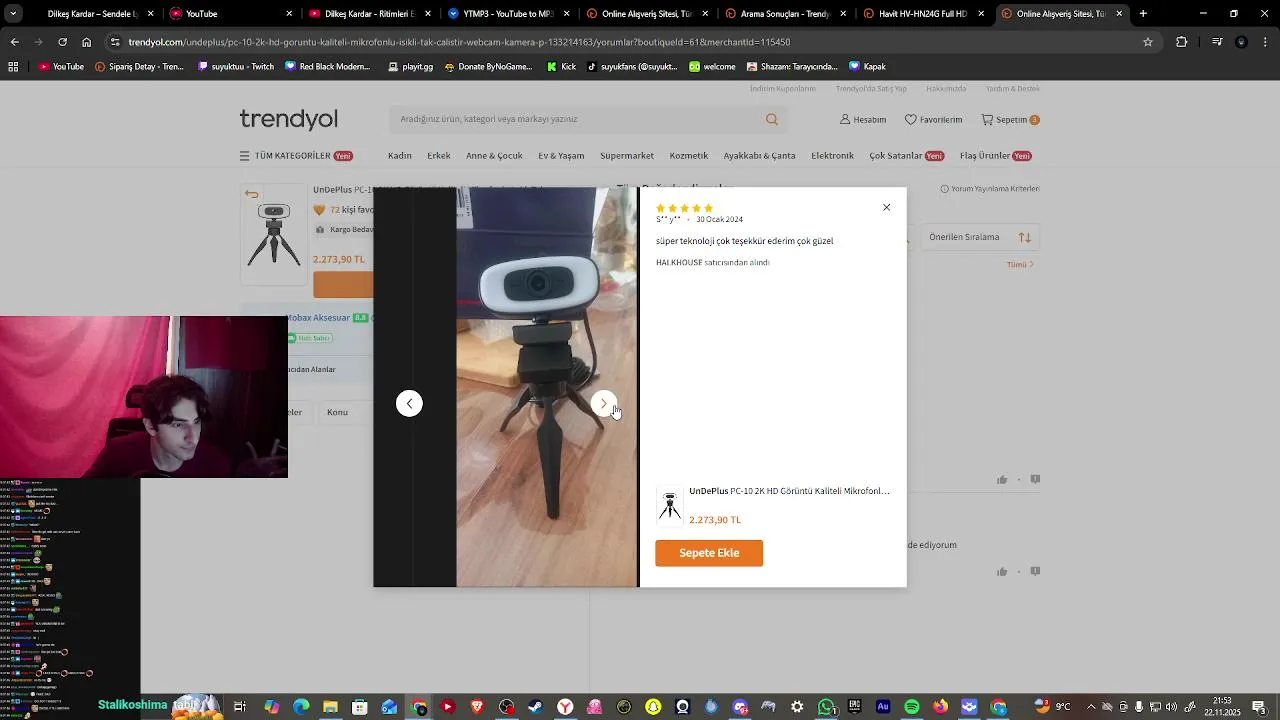Open the apps grid in the bookmarks bar
The height and width of the screenshot is (720, 1280).
click(13, 67)
